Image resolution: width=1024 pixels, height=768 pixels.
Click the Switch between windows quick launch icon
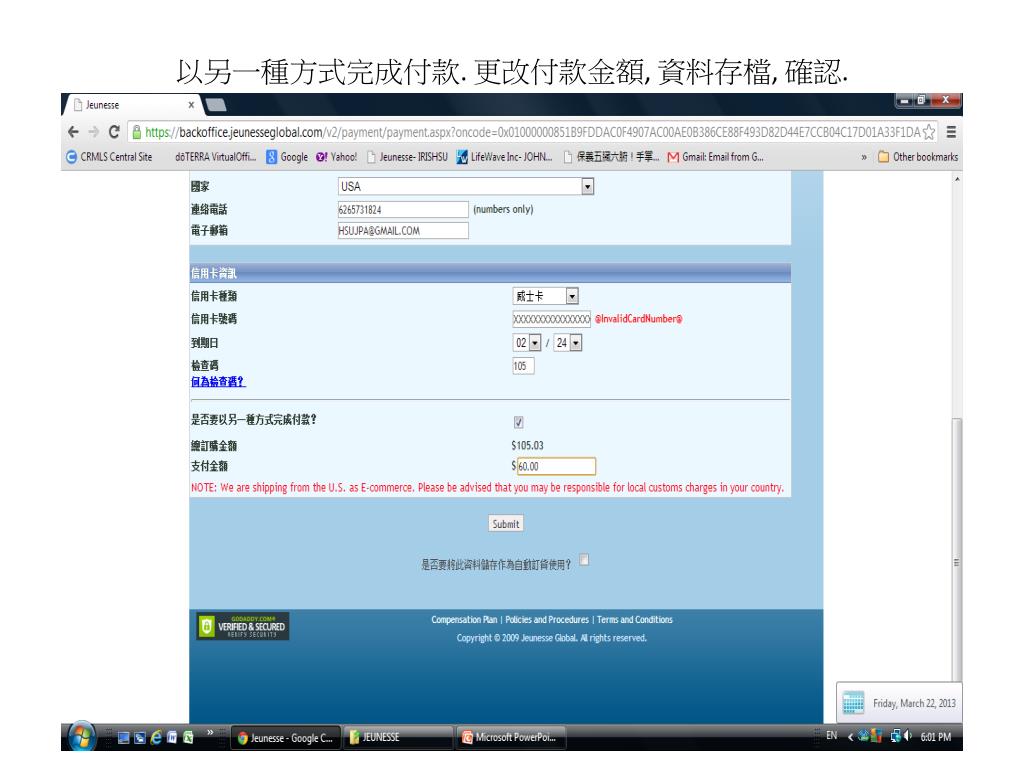click(x=140, y=737)
